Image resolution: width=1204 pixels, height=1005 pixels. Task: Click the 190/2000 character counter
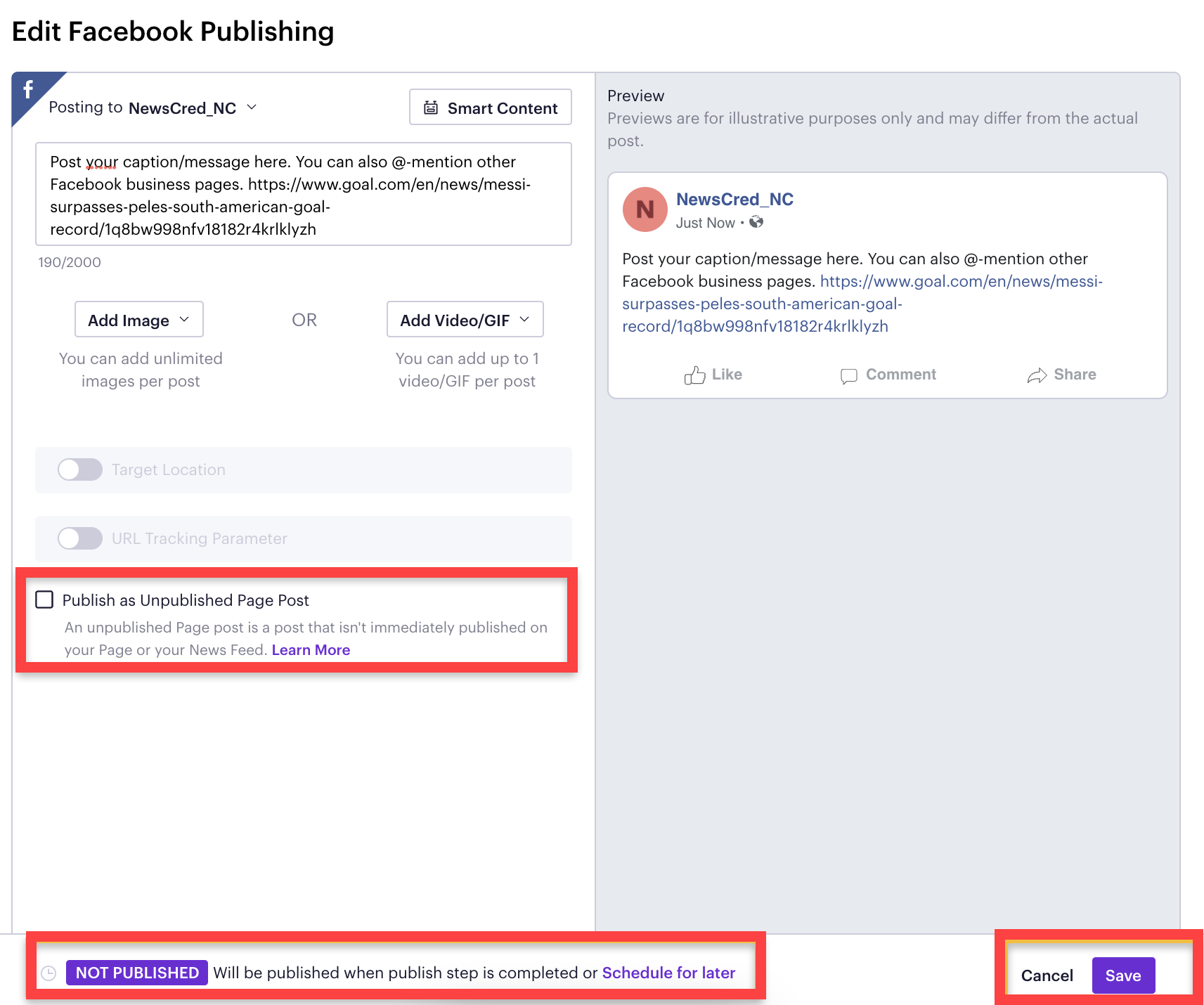(x=70, y=262)
